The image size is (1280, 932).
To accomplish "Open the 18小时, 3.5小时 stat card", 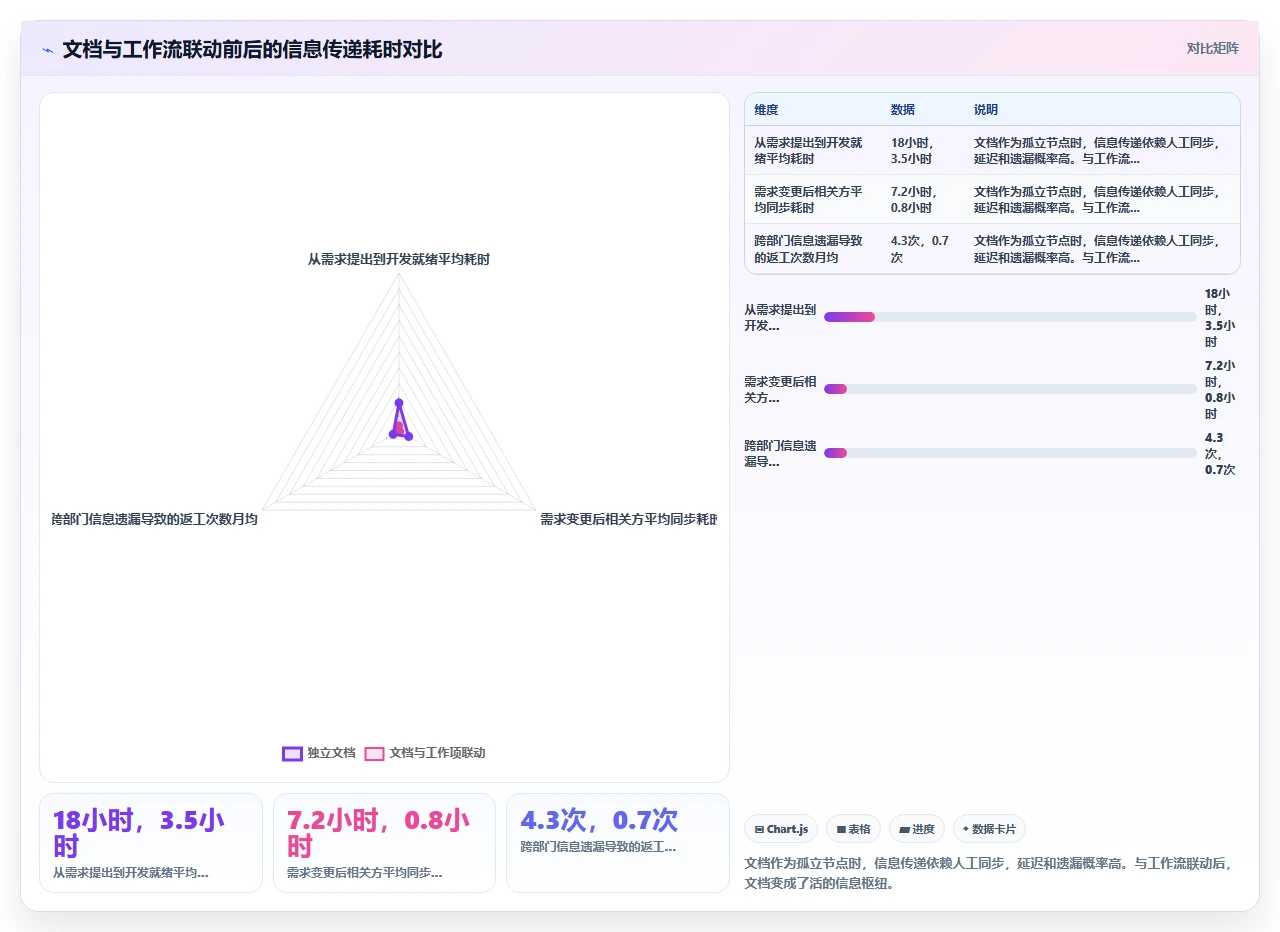I will pos(151,843).
